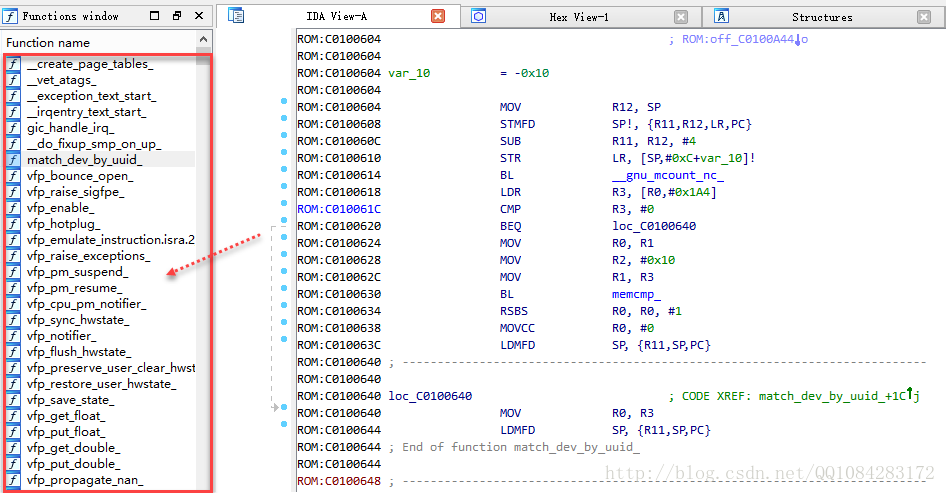Screen dimensions: 946x493
Task: Click breakpoint dot at ROM:C0100630 BL line
Action: click(284, 288)
